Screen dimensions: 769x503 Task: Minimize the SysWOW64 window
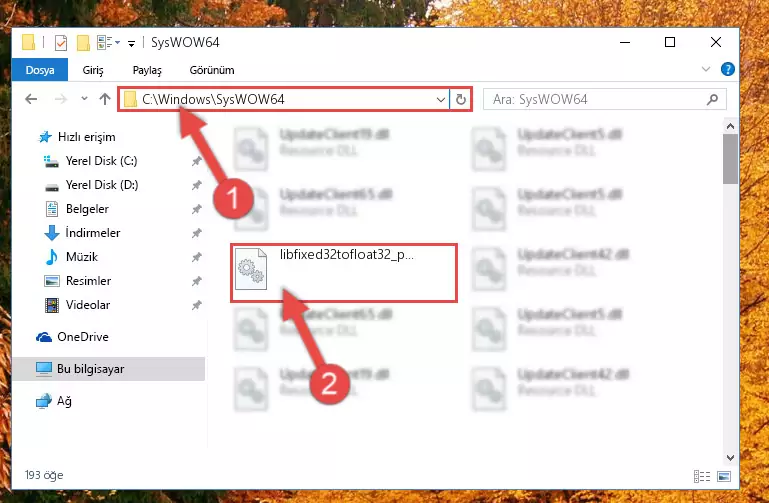click(625, 43)
